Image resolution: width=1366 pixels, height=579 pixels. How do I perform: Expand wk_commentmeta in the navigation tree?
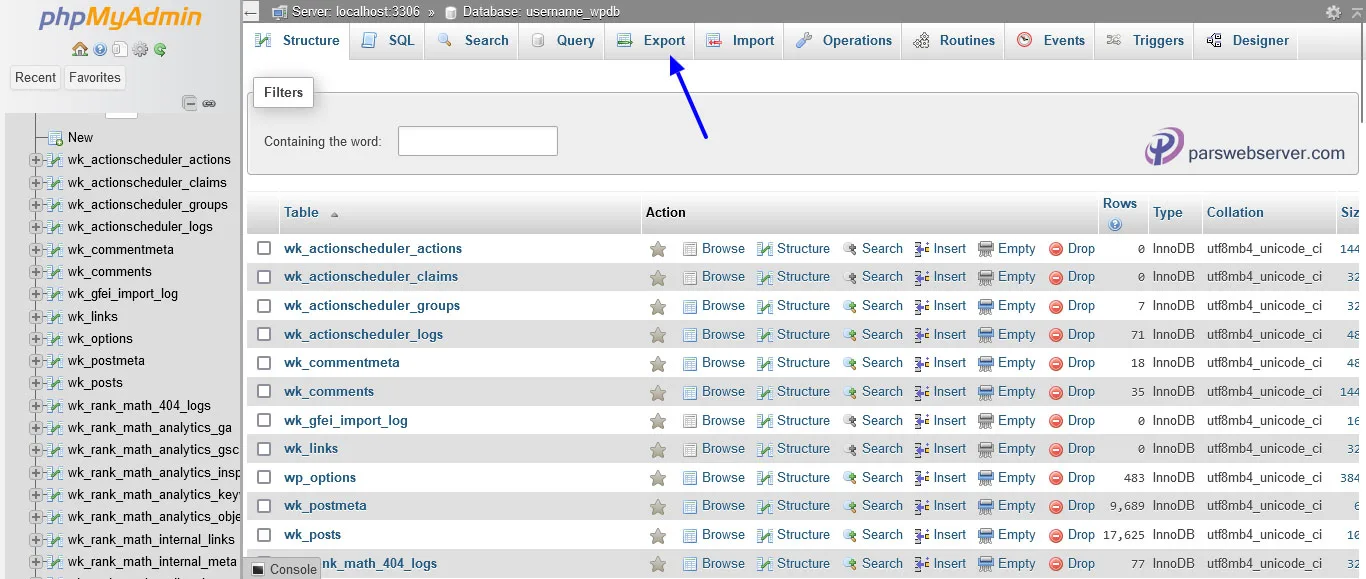pyautogui.click(x=36, y=249)
